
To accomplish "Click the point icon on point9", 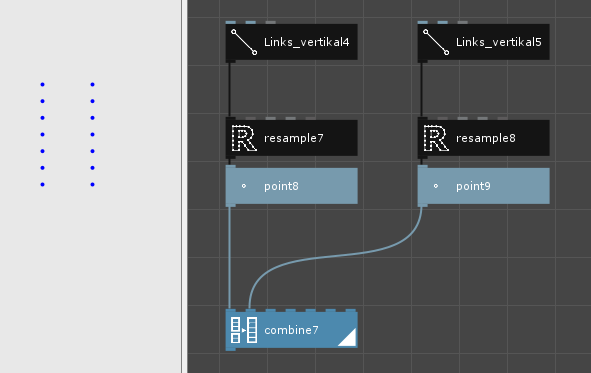I will point(436,186).
